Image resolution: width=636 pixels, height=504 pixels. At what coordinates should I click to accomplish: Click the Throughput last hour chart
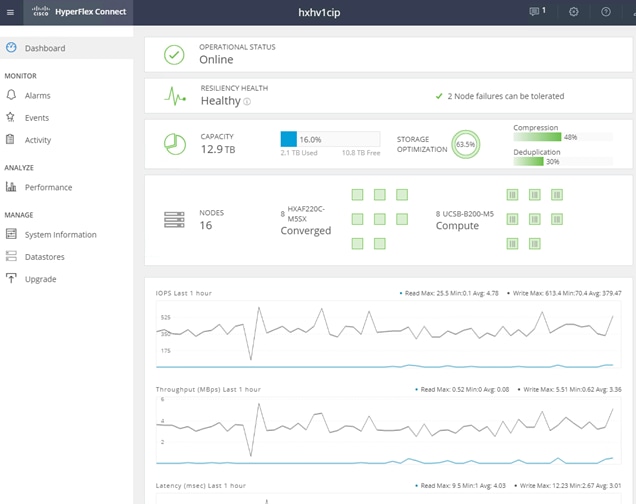[388, 431]
